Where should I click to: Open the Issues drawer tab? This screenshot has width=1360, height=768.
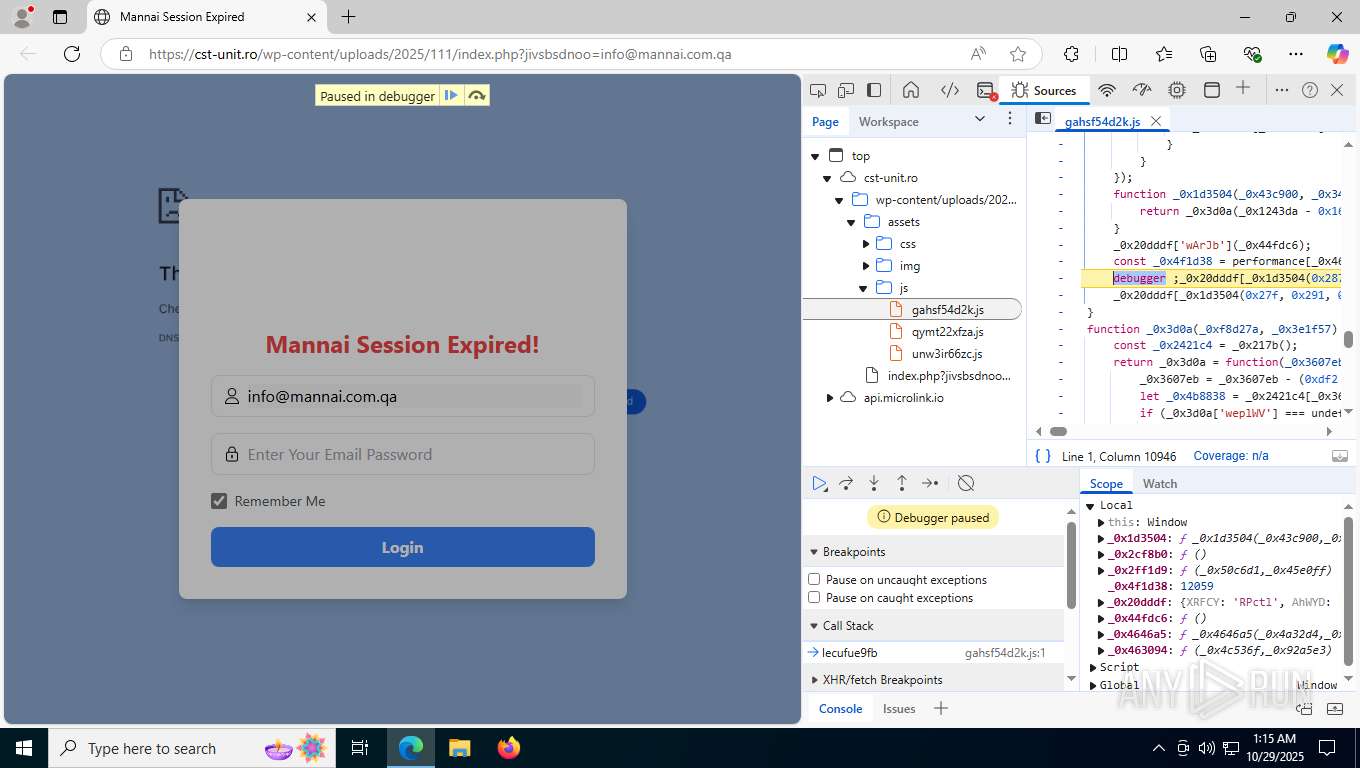coord(899,709)
